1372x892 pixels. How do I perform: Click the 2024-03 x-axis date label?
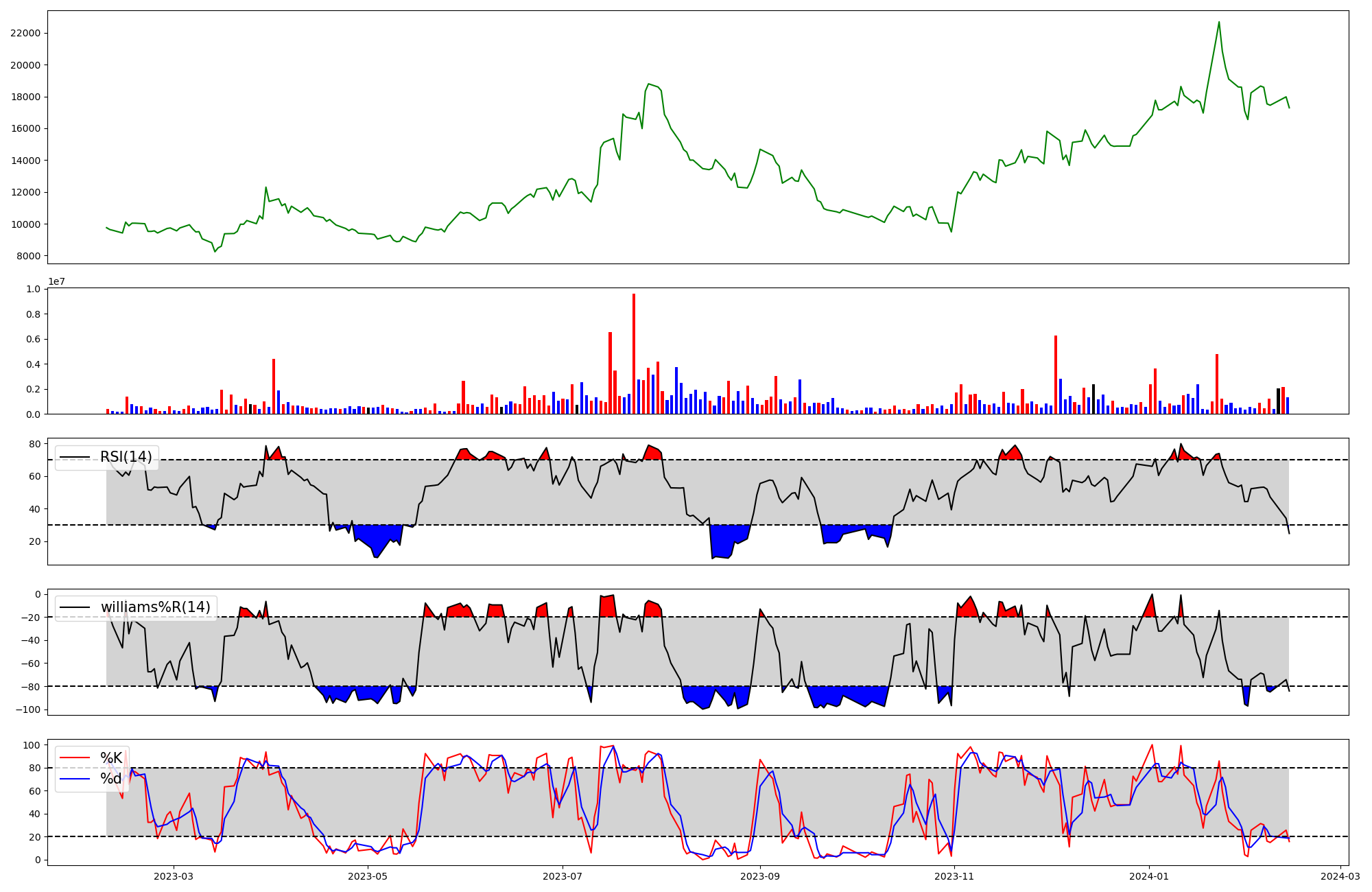click(1340, 876)
